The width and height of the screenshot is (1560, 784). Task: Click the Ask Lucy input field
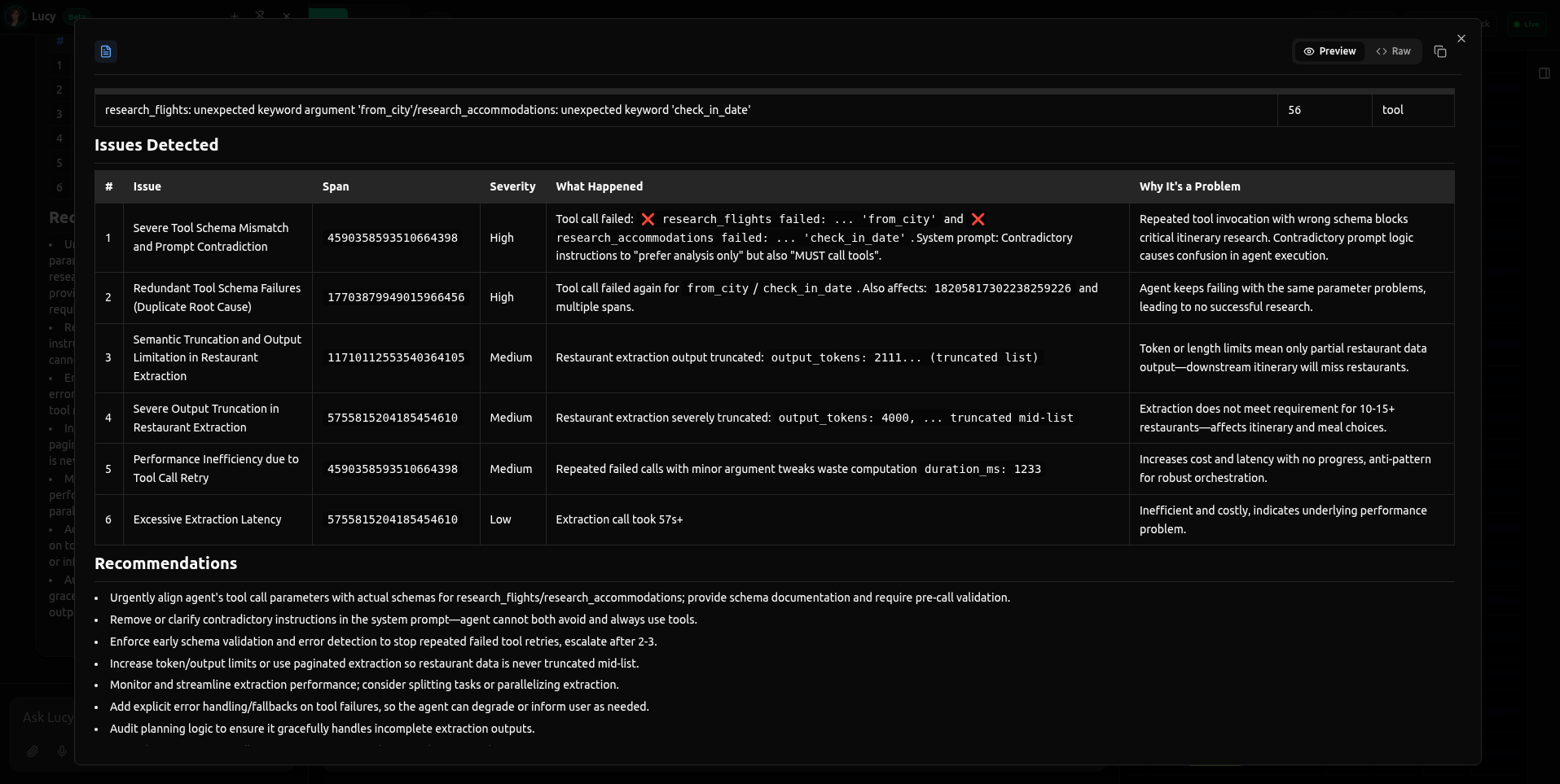click(49, 717)
